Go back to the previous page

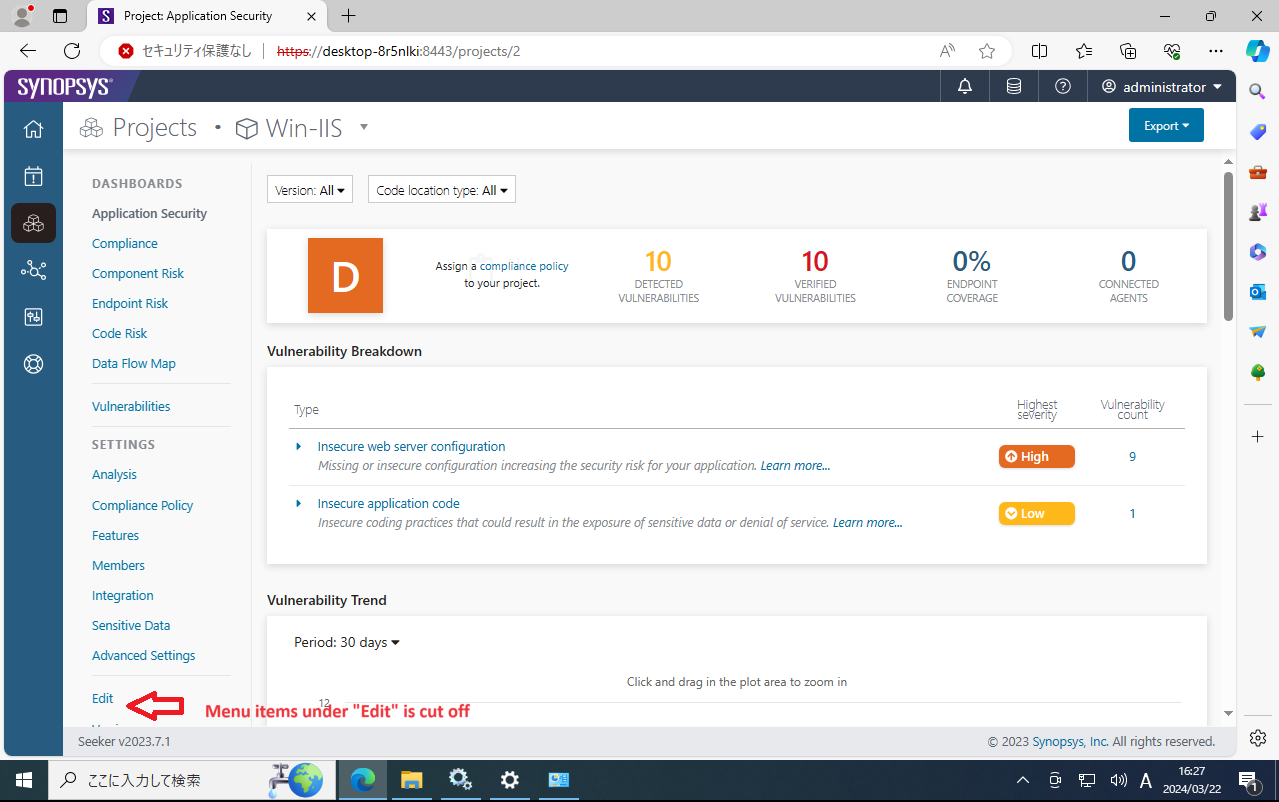(x=28, y=51)
